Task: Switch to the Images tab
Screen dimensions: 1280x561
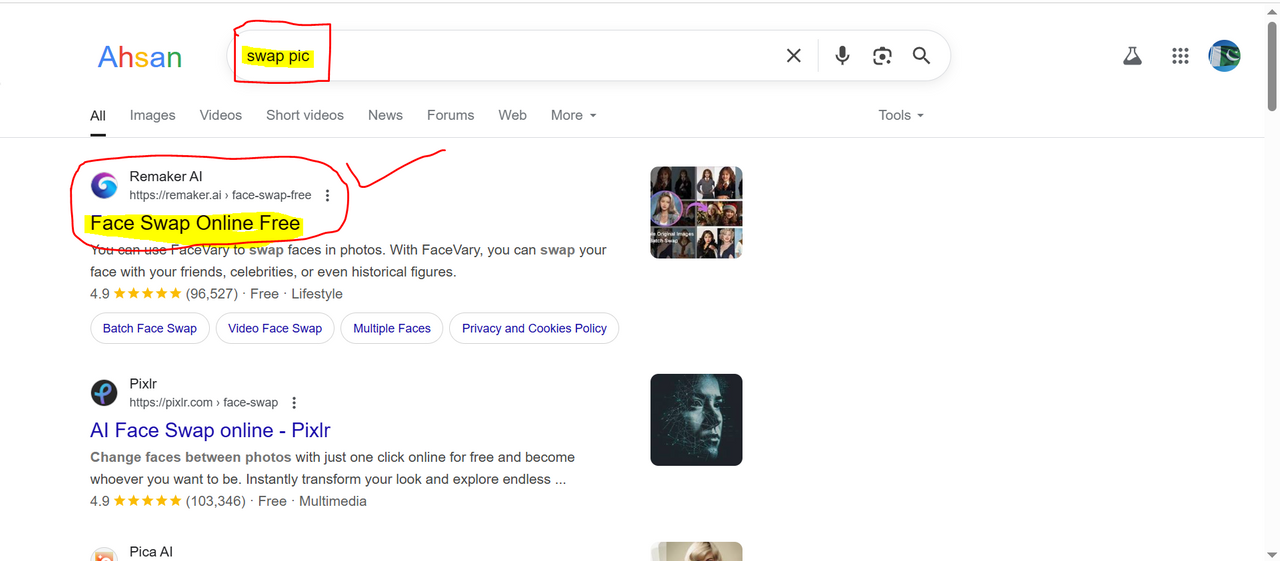Action: pyautogui.click(x=153, y=115)
